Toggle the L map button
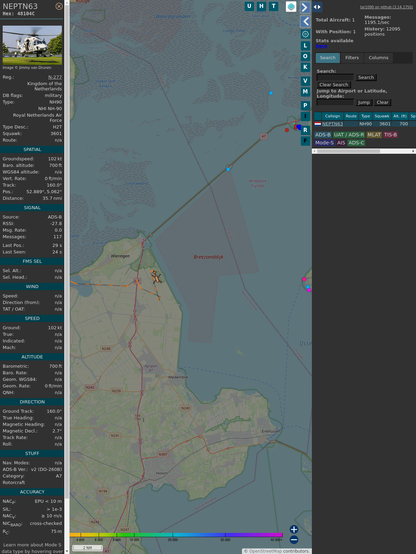The height and width of the screenshot is (554, 416). point(305,46)
